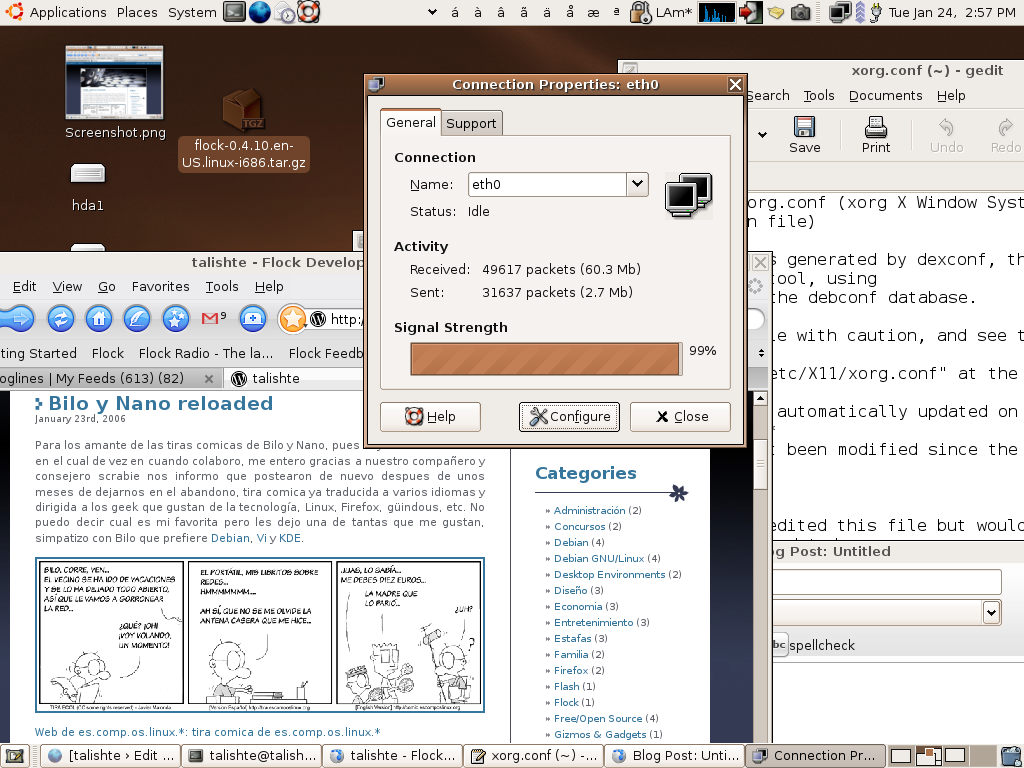Take a screenshot with the camera panel icon
Viewport: 1024px width, 768px height.
coord(800,14)
